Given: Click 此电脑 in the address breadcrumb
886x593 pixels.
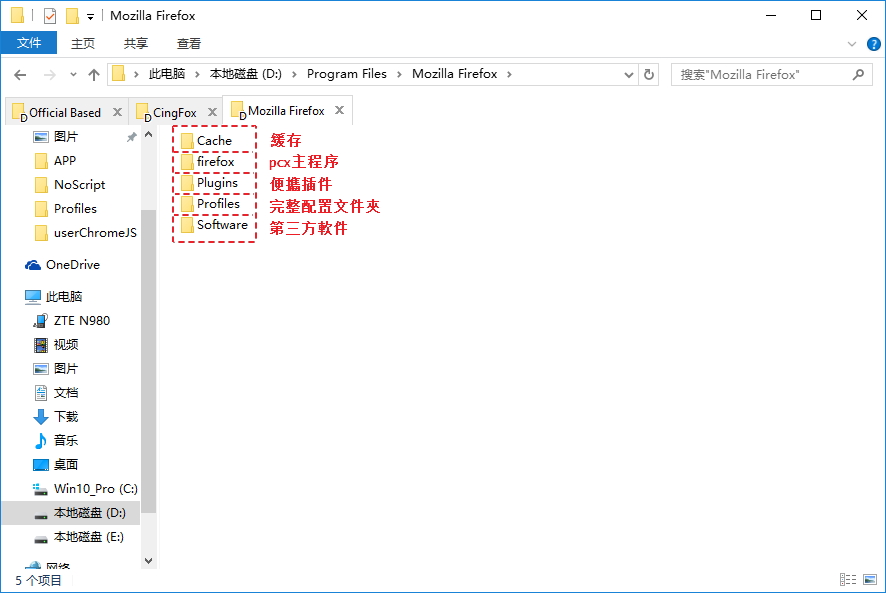Looking at the screenshot, I should (x=167, y=74).
